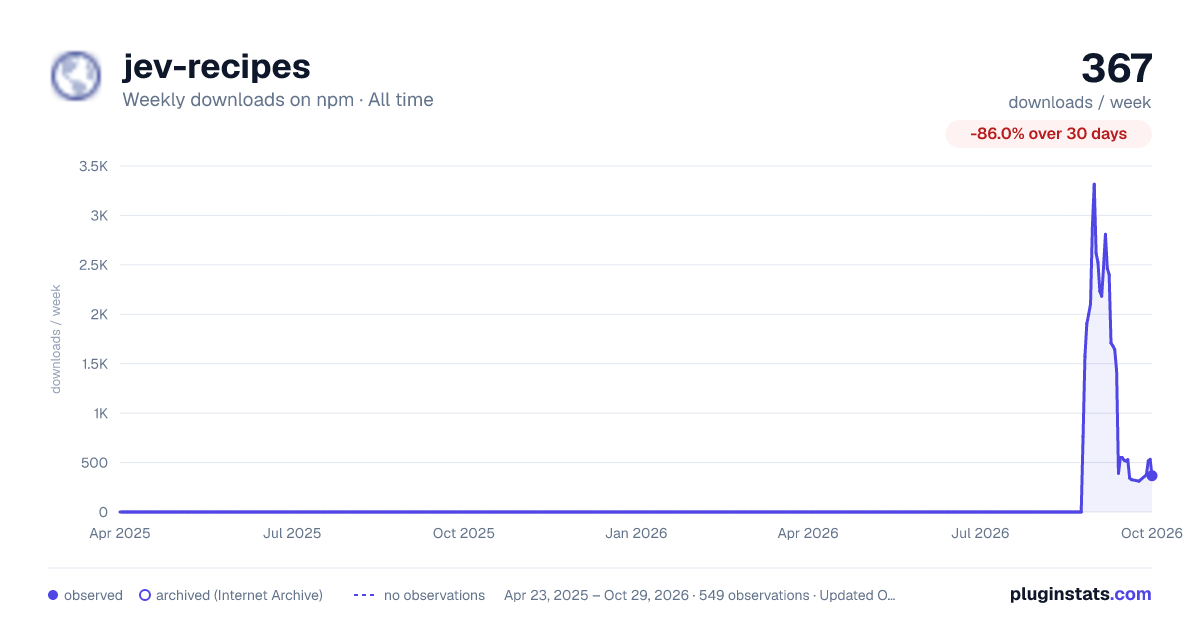This screenshot has width=1200, height=630.
Task: Open the pluginstats.com link
Action: click(1080, 594)
